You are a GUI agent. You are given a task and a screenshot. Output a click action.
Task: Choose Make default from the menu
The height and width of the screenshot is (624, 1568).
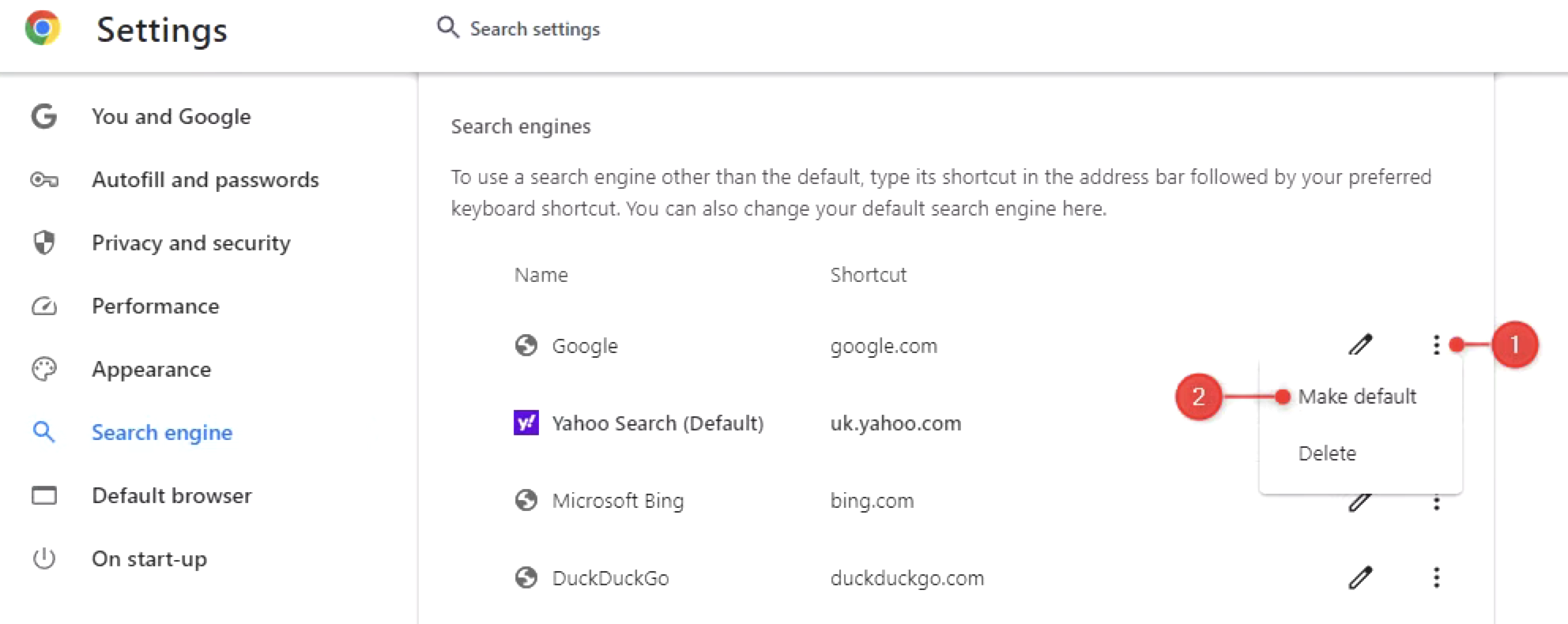click(x=1357, y=397)
